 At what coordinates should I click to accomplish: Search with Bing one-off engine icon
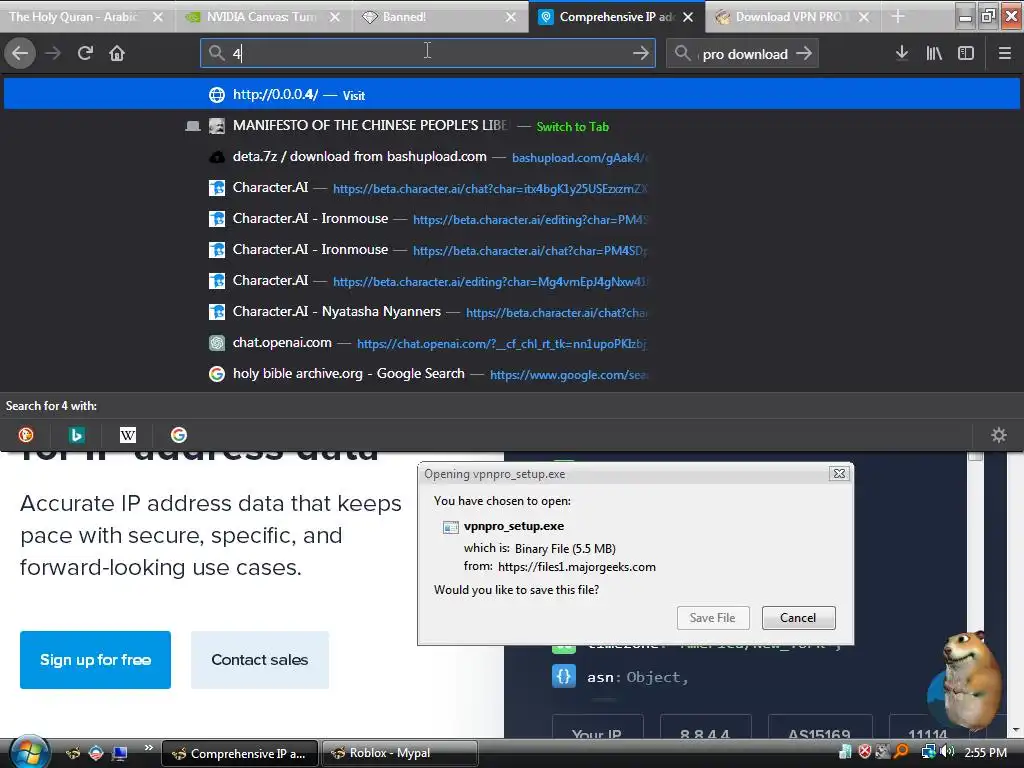tap(77, 435)
